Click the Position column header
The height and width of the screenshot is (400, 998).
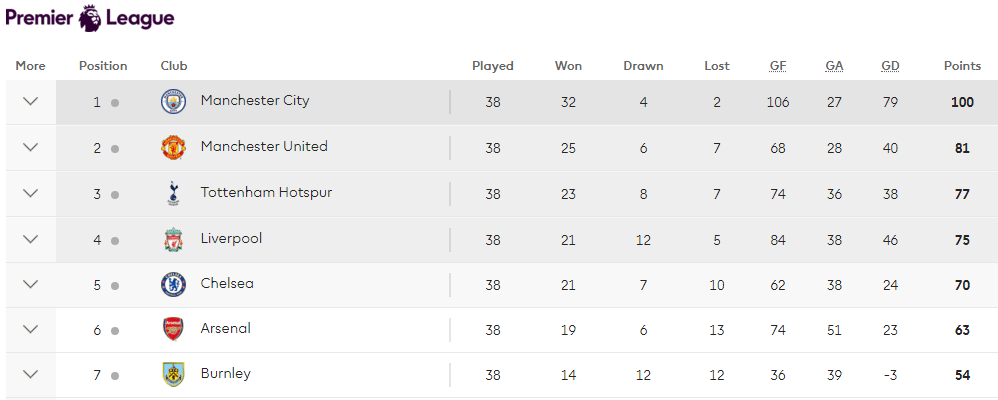pos(103,66)
